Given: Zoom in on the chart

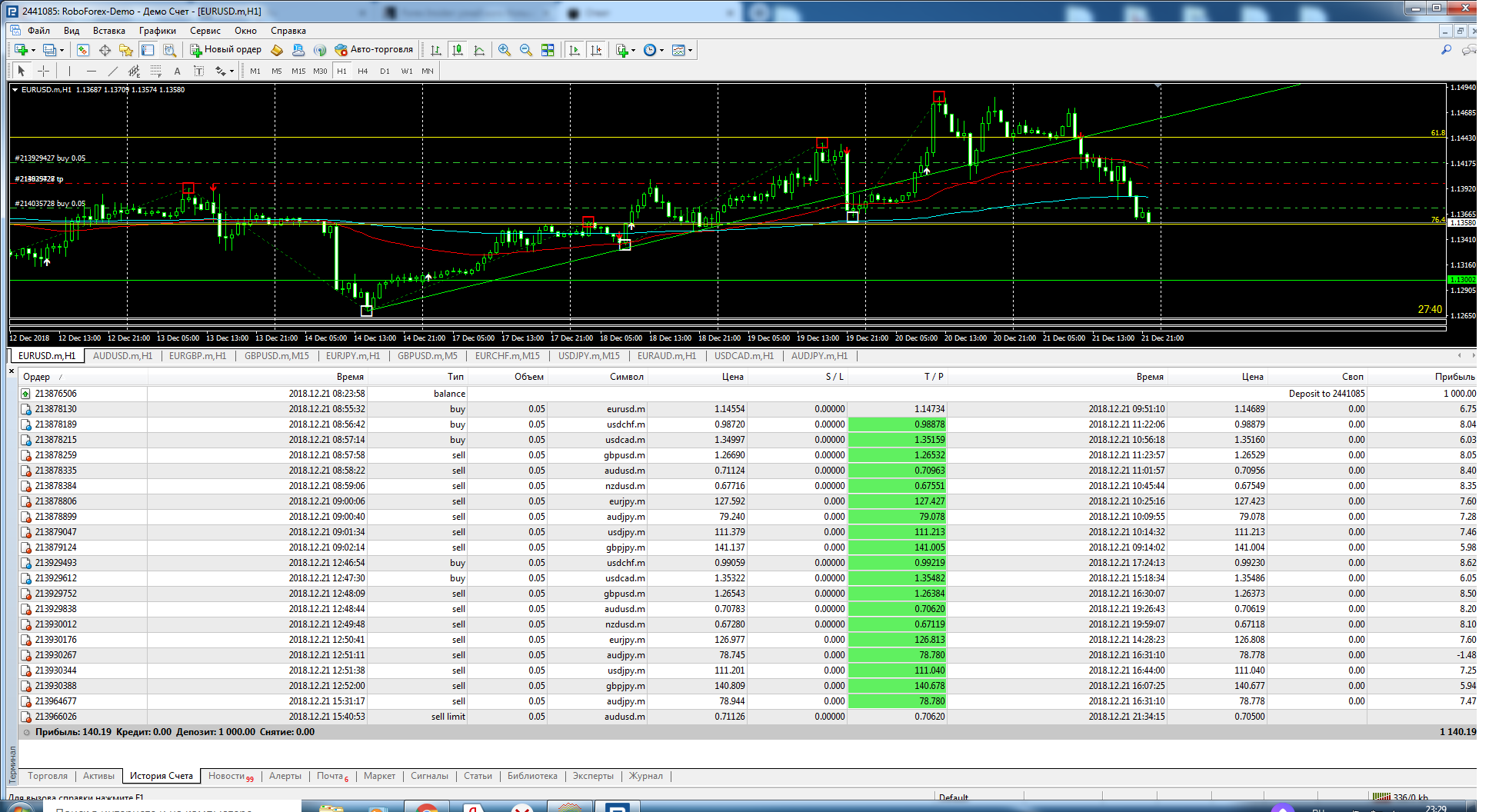Looking at the screenshot, I should click(x=505, y=50).
